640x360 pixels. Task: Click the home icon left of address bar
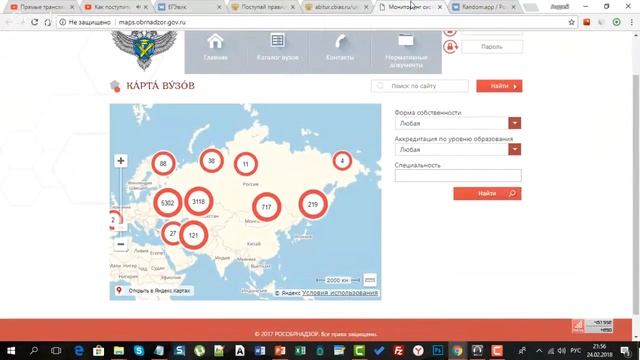pos(48,22)
